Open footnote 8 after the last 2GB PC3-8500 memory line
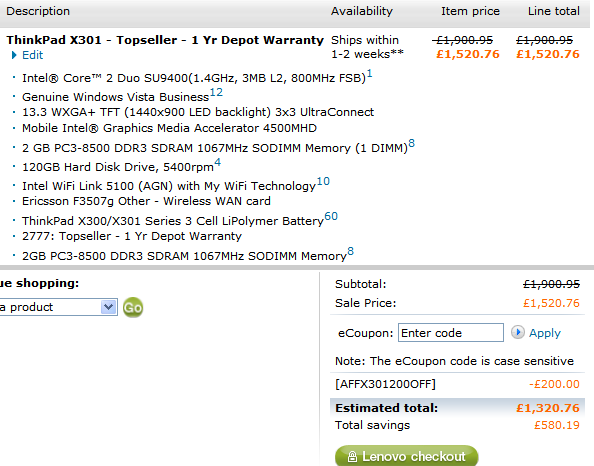The height and width of the screenshot is (466, 594). point(350,251)
